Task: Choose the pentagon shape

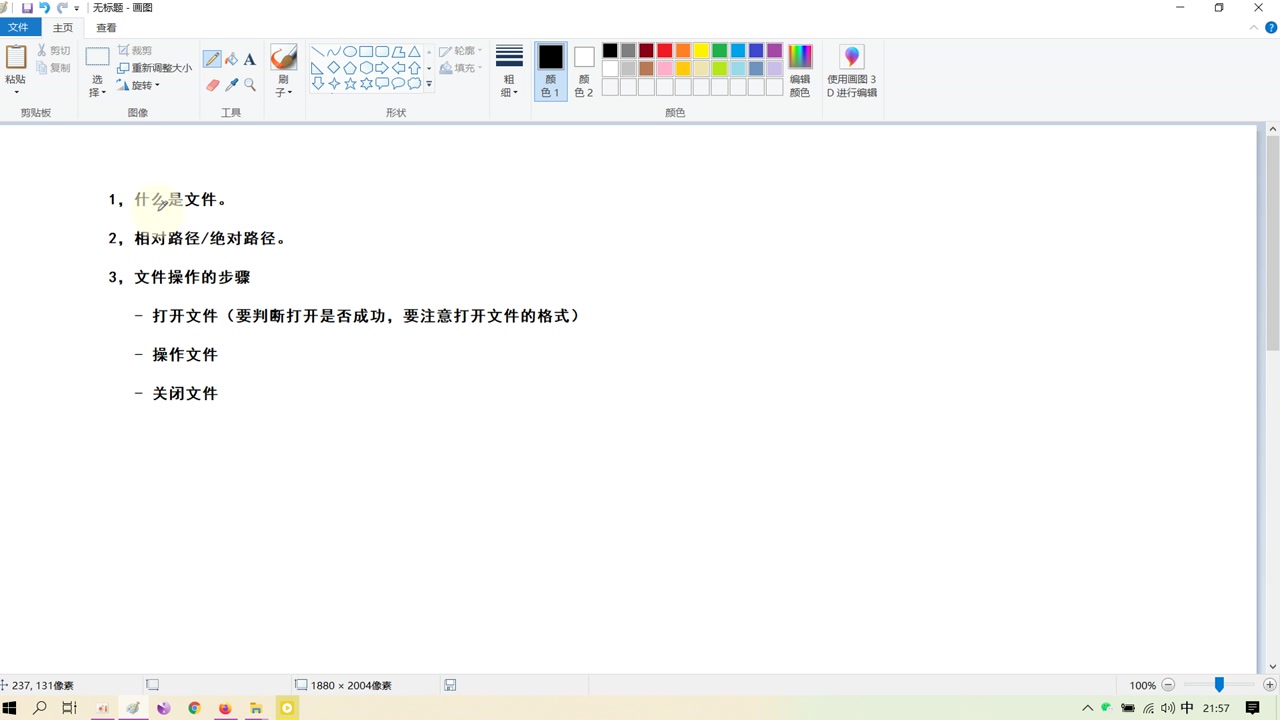Action: pos(350,68)
